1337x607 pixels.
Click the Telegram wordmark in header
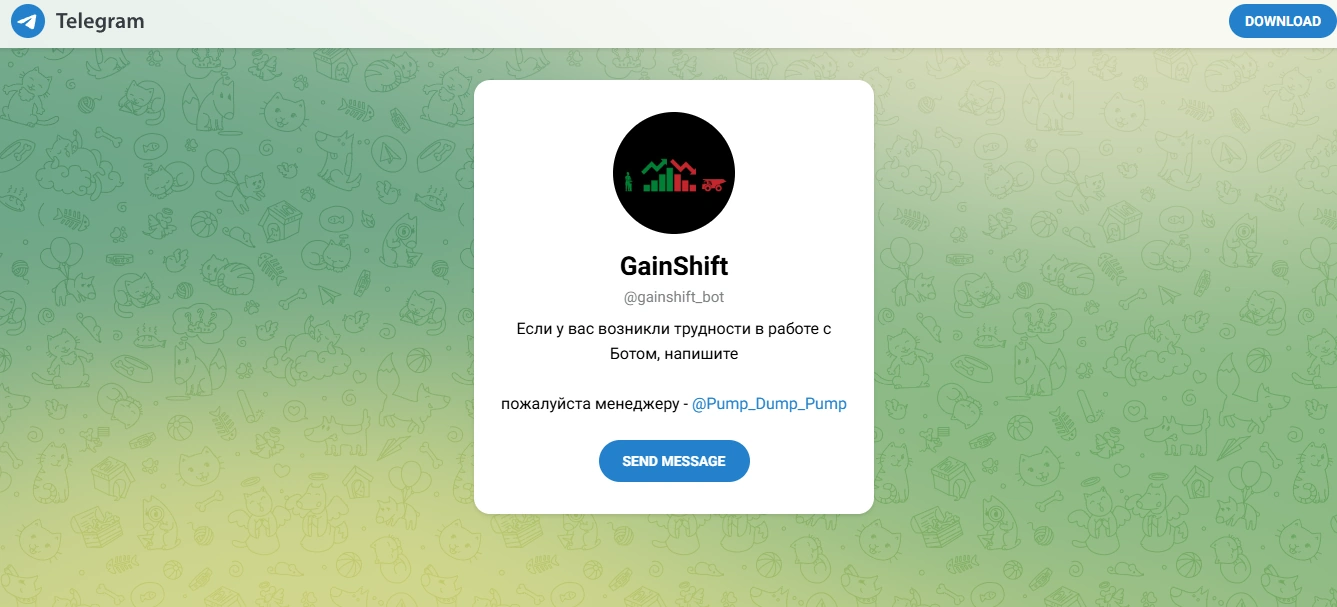(100, 21)
